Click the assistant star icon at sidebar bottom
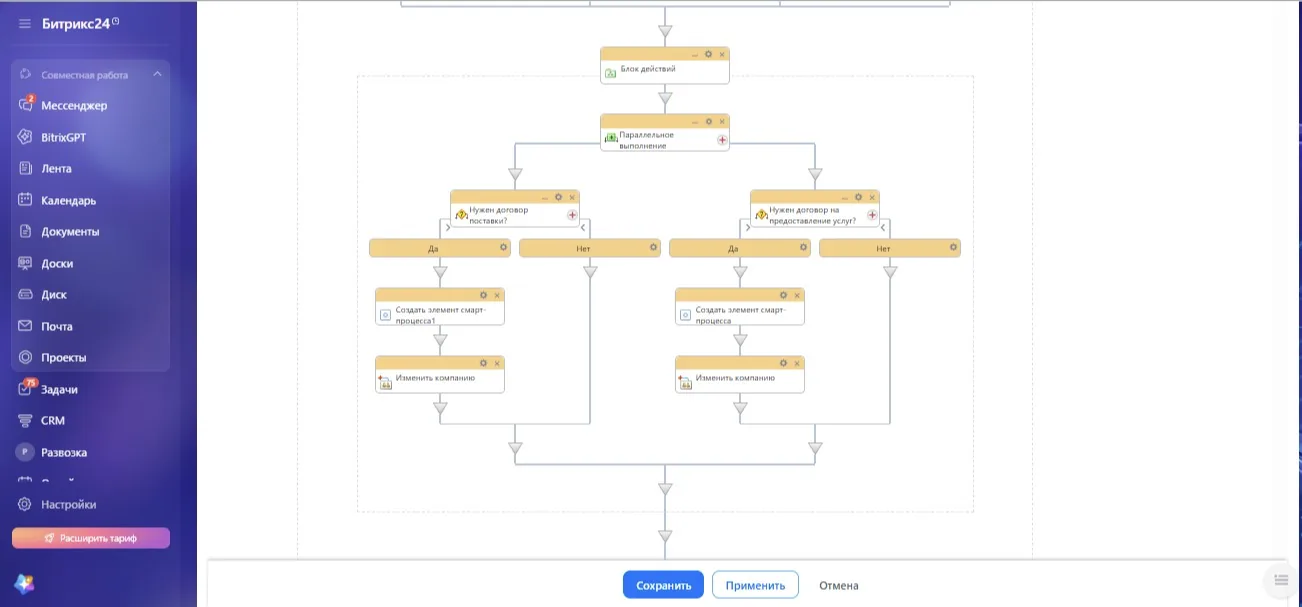Image resolution: width=1302 pixels, height=607 pixels. [x=24, y=583]
